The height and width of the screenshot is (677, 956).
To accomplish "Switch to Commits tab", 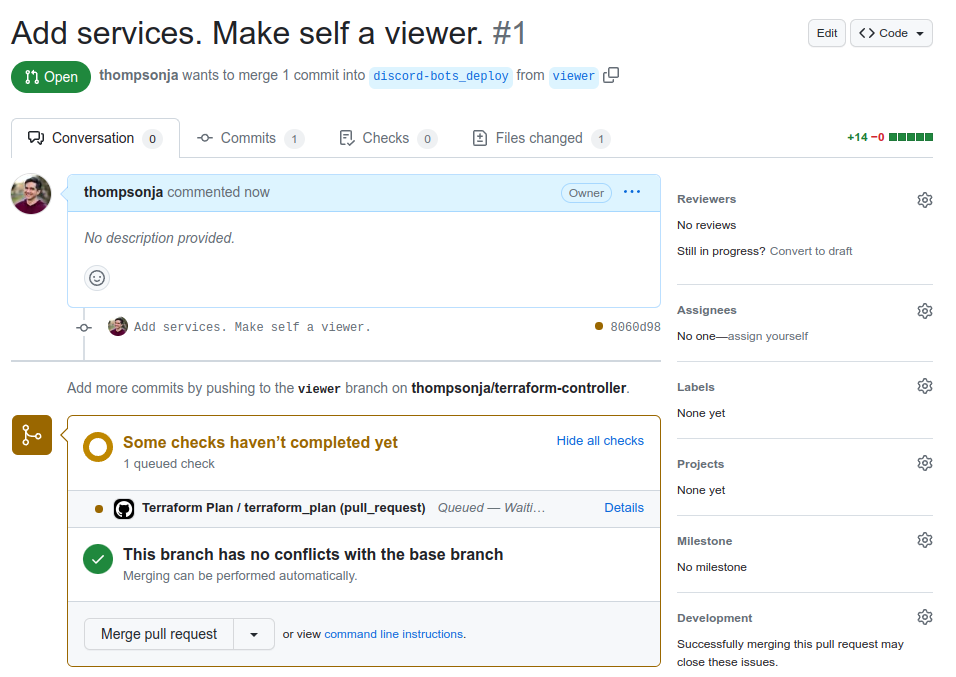I will [250, 138].
